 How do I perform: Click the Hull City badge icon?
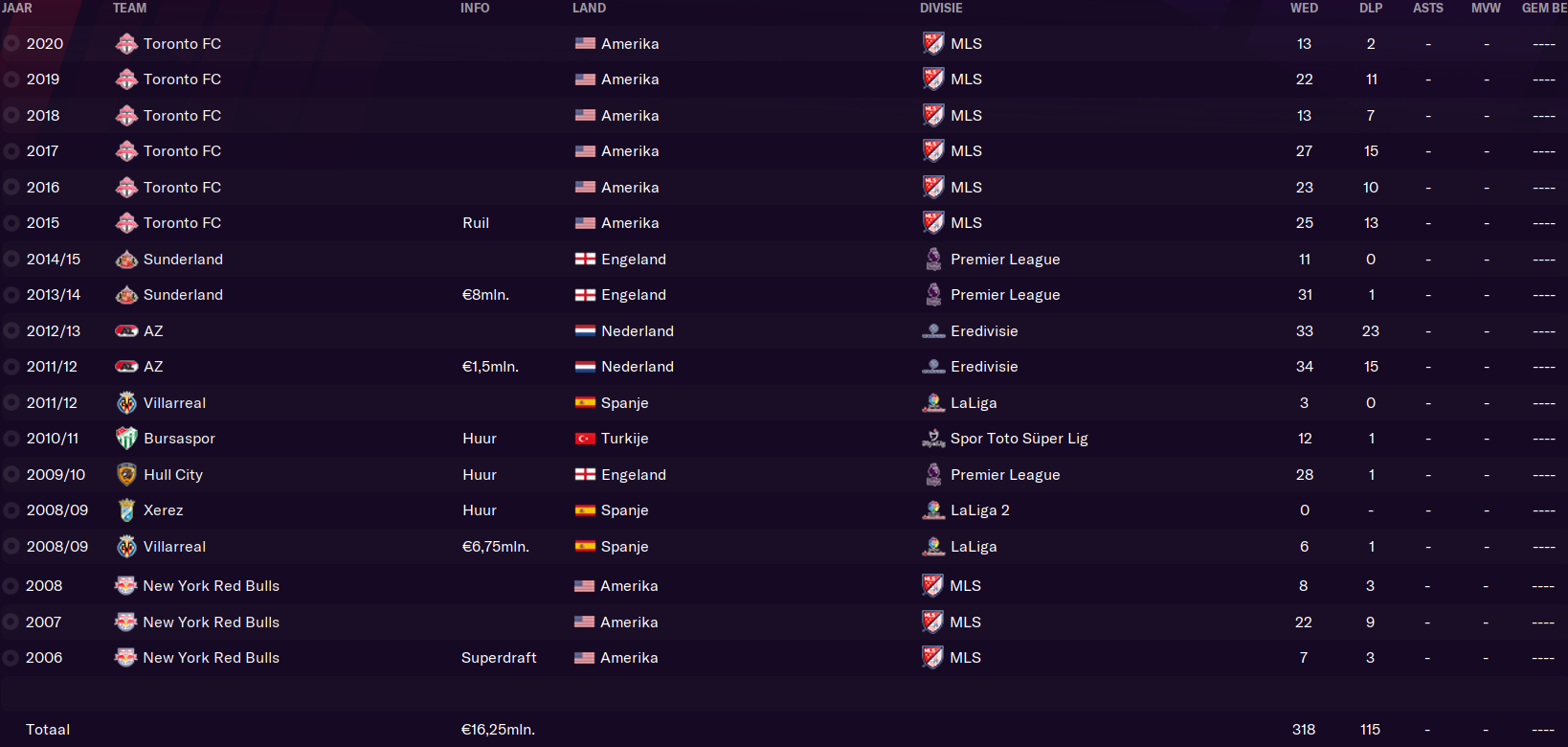click(126, 475)
